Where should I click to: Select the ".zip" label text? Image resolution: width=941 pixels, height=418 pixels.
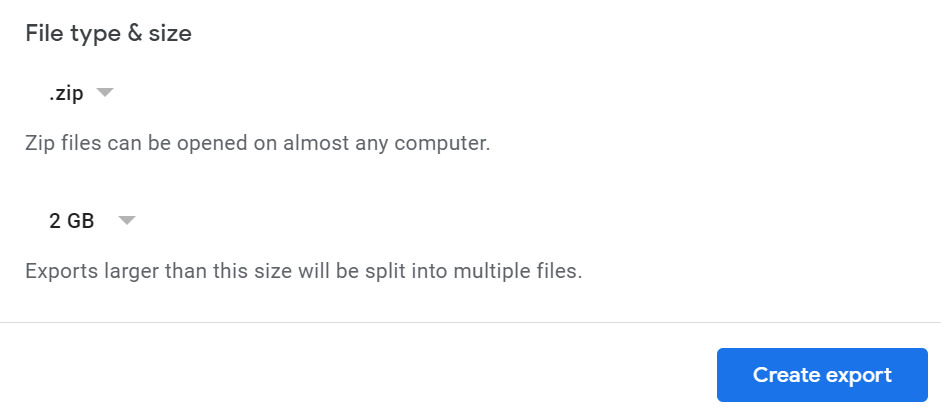click(66, 94)
